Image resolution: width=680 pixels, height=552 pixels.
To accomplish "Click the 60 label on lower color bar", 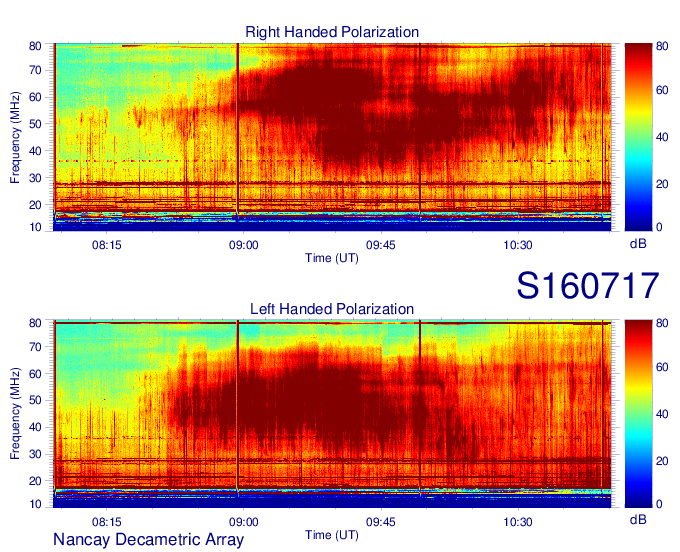I will (x=662, y=367).
